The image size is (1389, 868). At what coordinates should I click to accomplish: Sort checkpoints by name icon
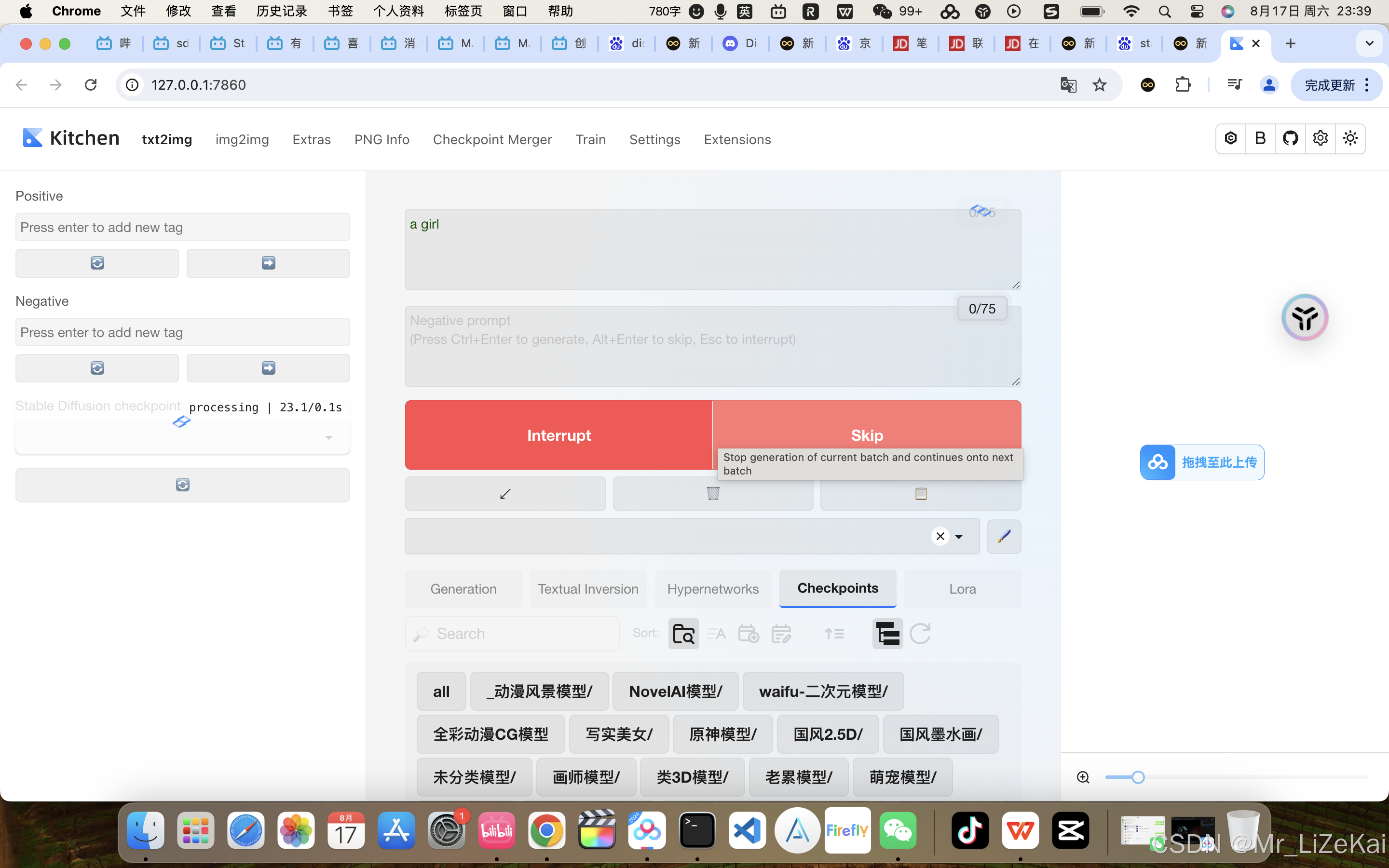tap(716, 634)
